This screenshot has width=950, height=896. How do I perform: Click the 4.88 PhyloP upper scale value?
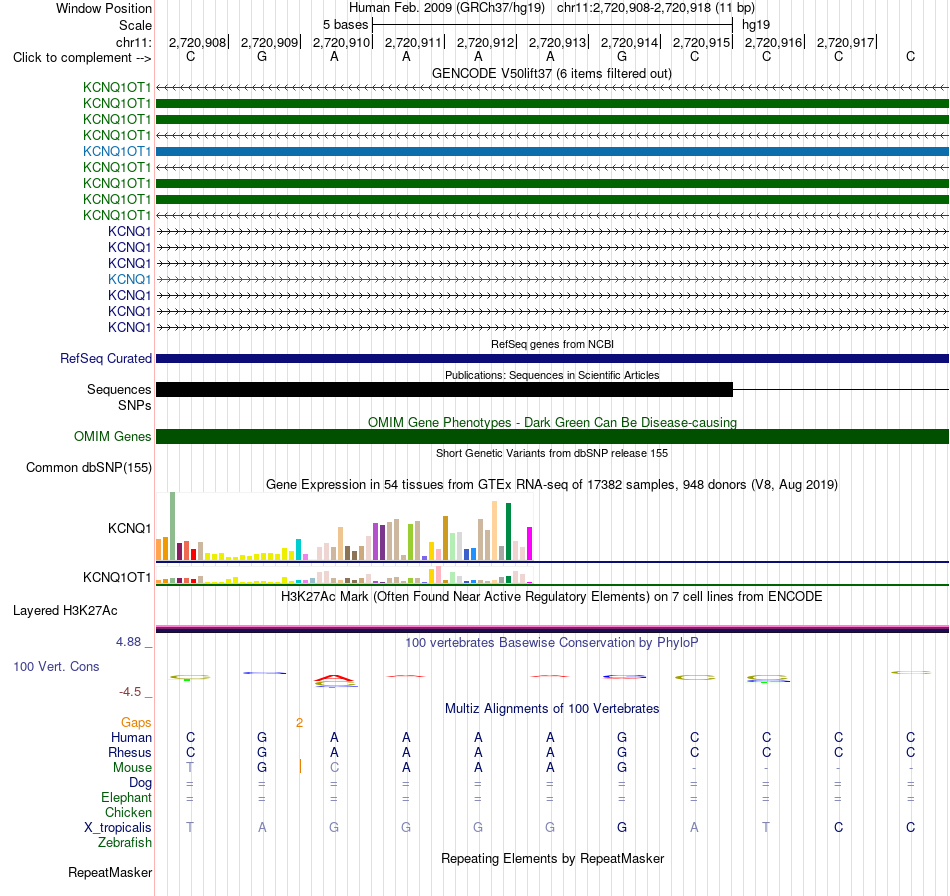[x=128, y=642]
